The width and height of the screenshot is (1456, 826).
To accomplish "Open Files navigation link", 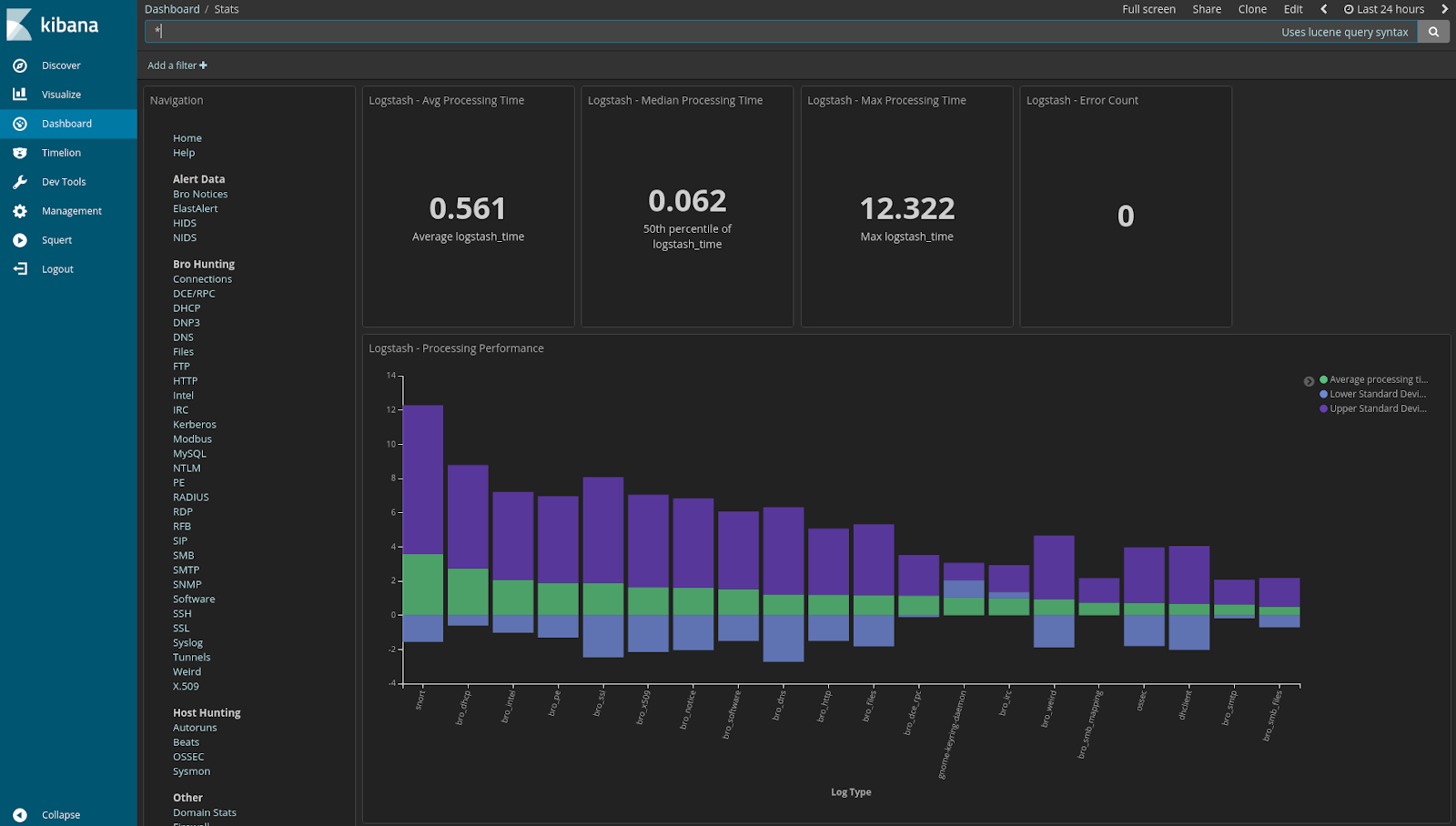I will [183, 352].
